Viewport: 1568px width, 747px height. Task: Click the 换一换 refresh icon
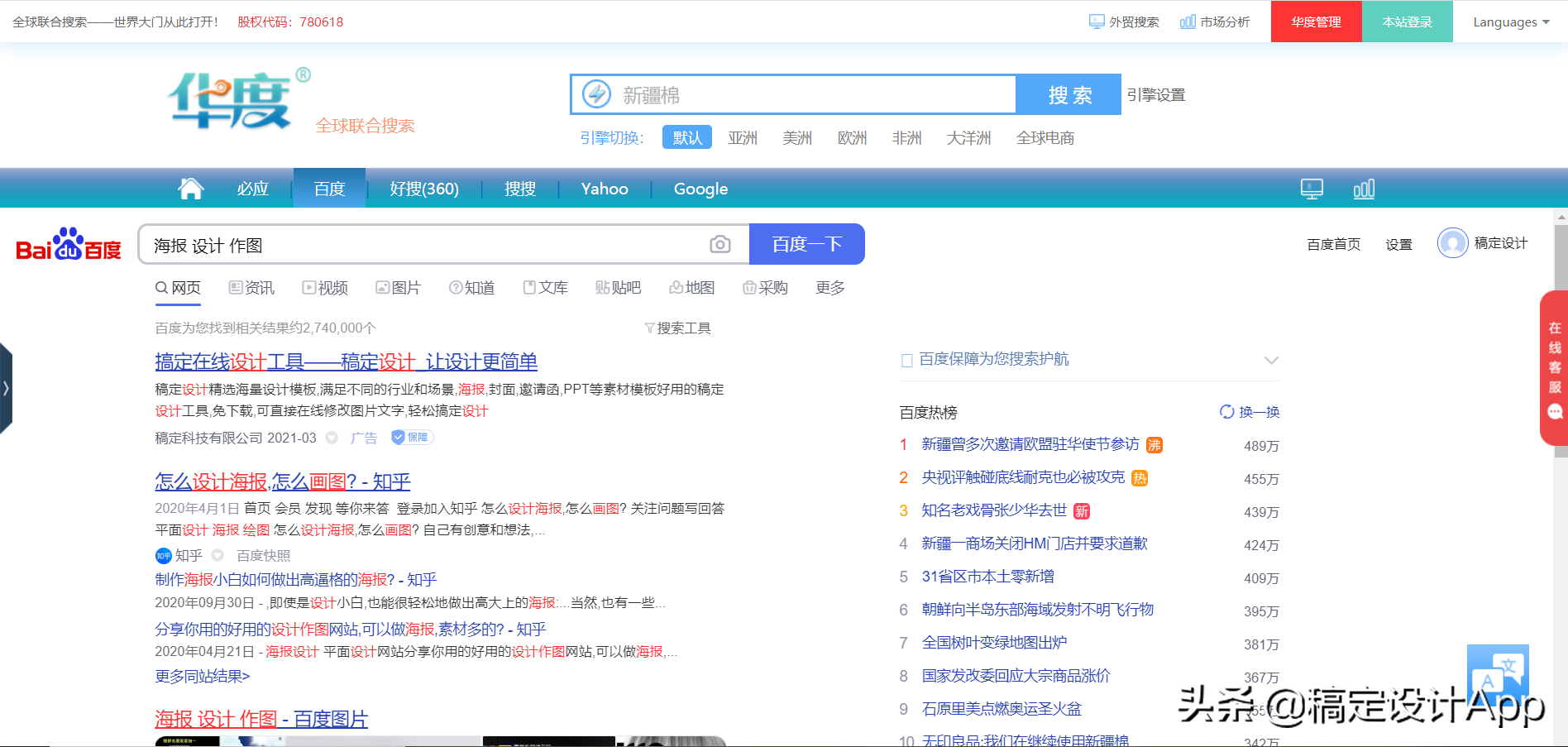point(1227,412)
